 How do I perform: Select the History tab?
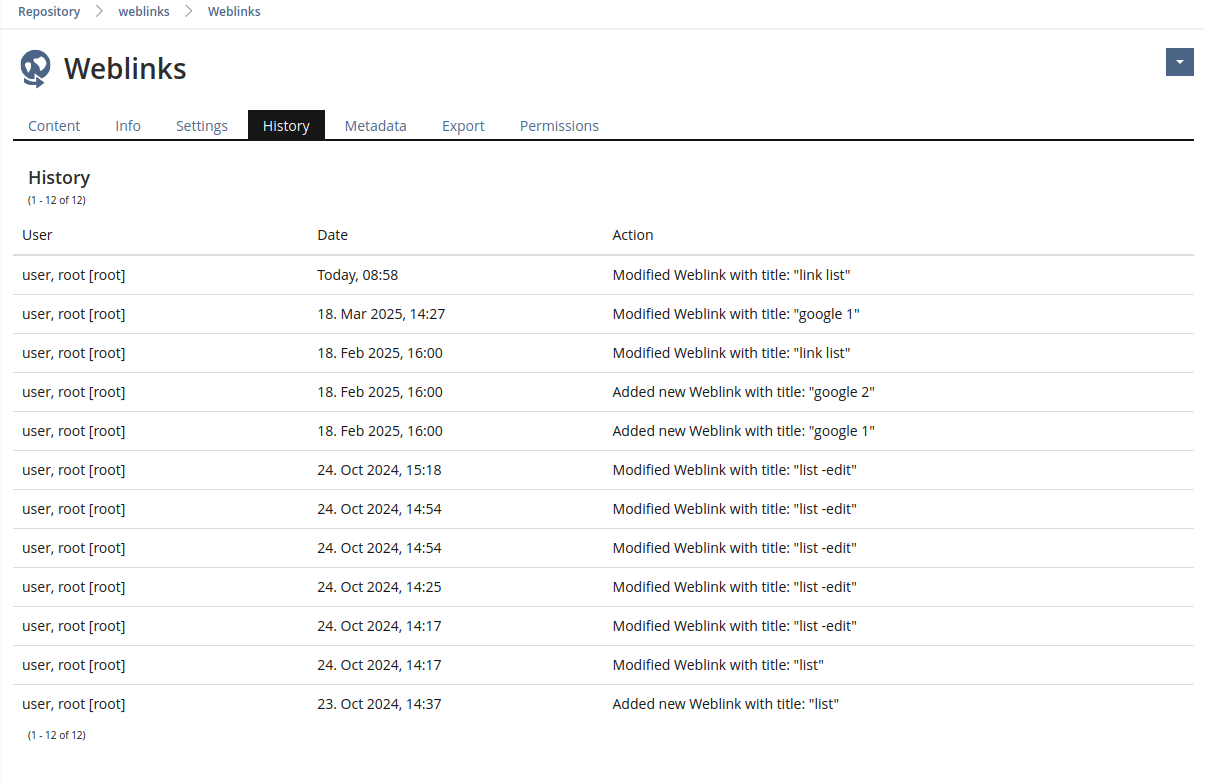pyautogui.click(x=286, y=126)
